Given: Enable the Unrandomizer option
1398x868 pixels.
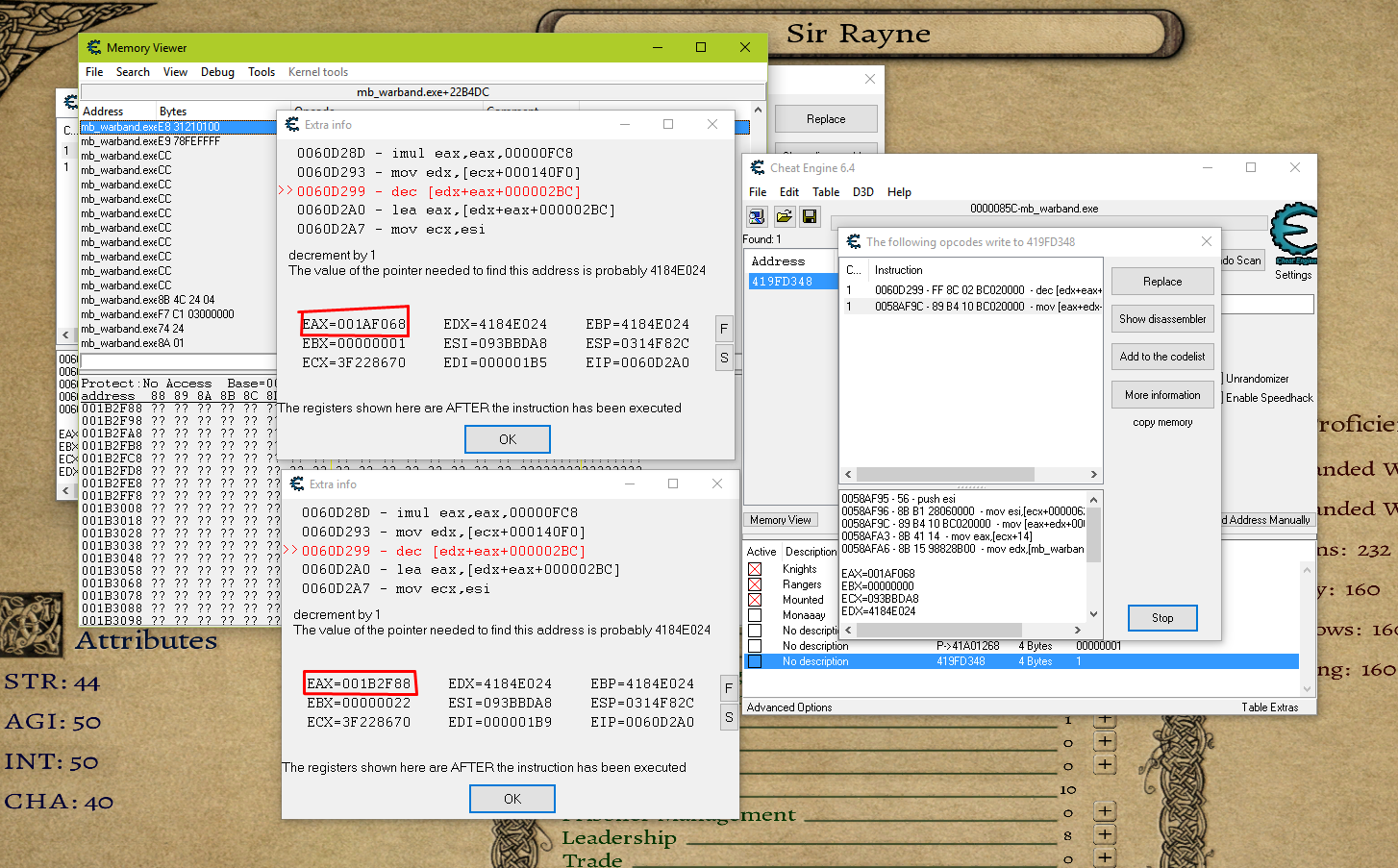Looking at the screenshot, I should [x=1256, y=379].
